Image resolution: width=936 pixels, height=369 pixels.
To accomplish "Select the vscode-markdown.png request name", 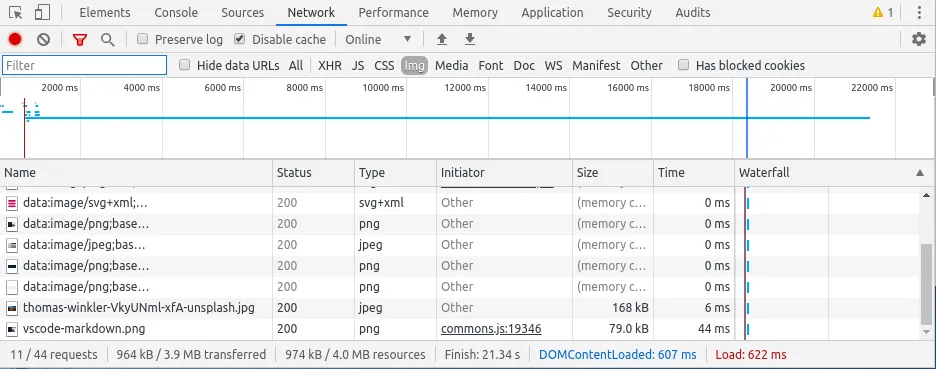I will 84,329.
